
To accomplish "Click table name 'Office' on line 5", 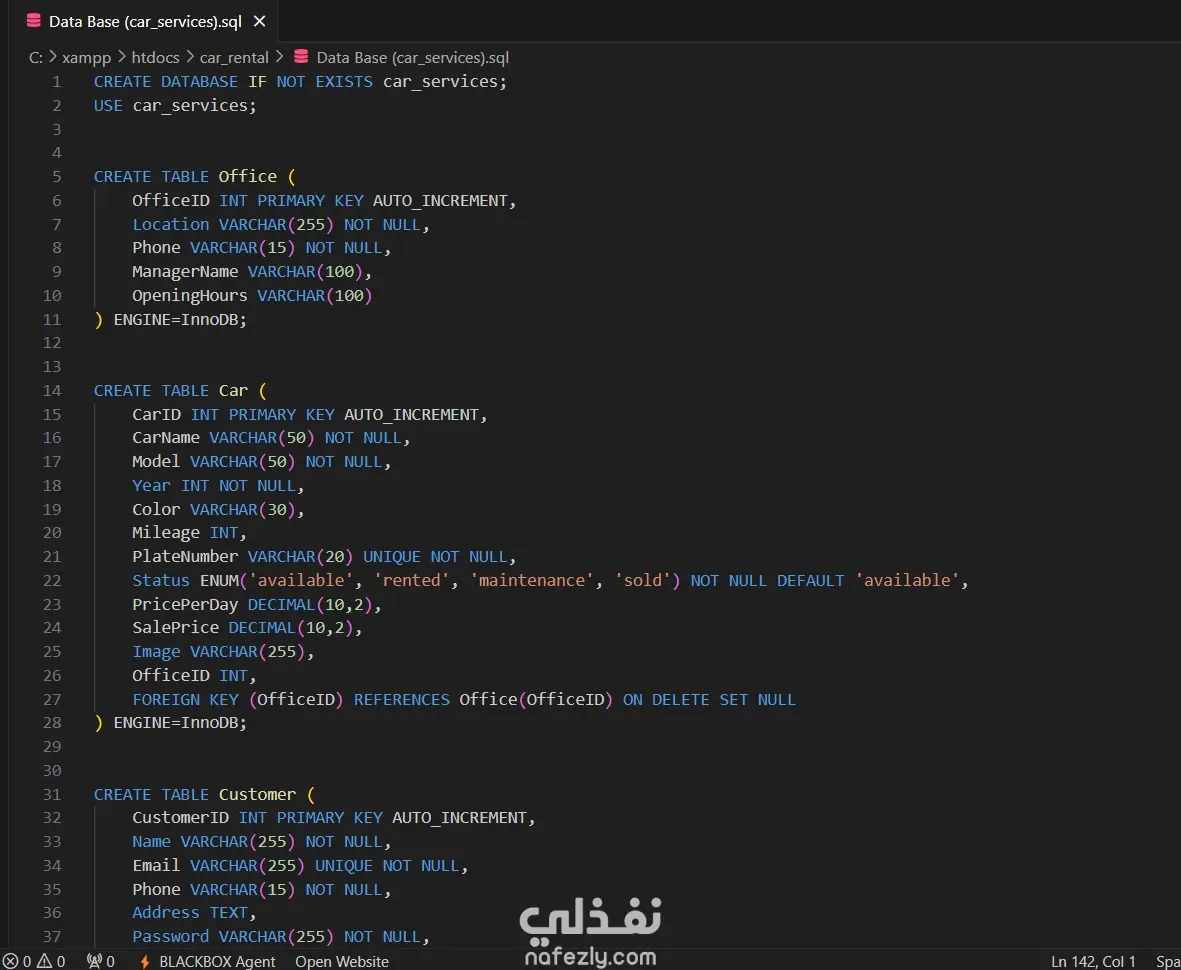I will click(x=248, y=176).
